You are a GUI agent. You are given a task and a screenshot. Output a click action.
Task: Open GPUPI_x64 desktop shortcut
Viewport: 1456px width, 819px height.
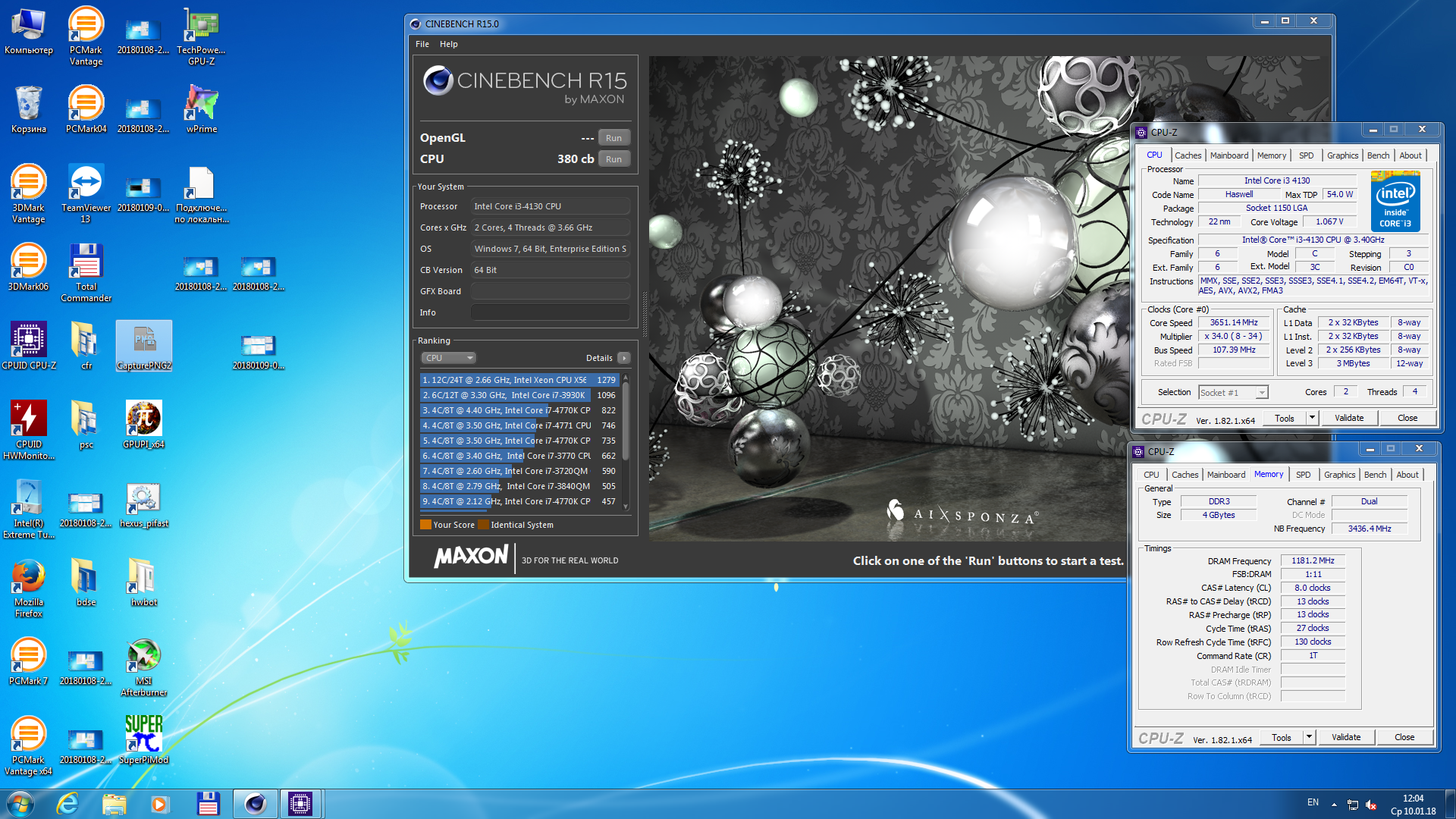click(x=143, y=425)
